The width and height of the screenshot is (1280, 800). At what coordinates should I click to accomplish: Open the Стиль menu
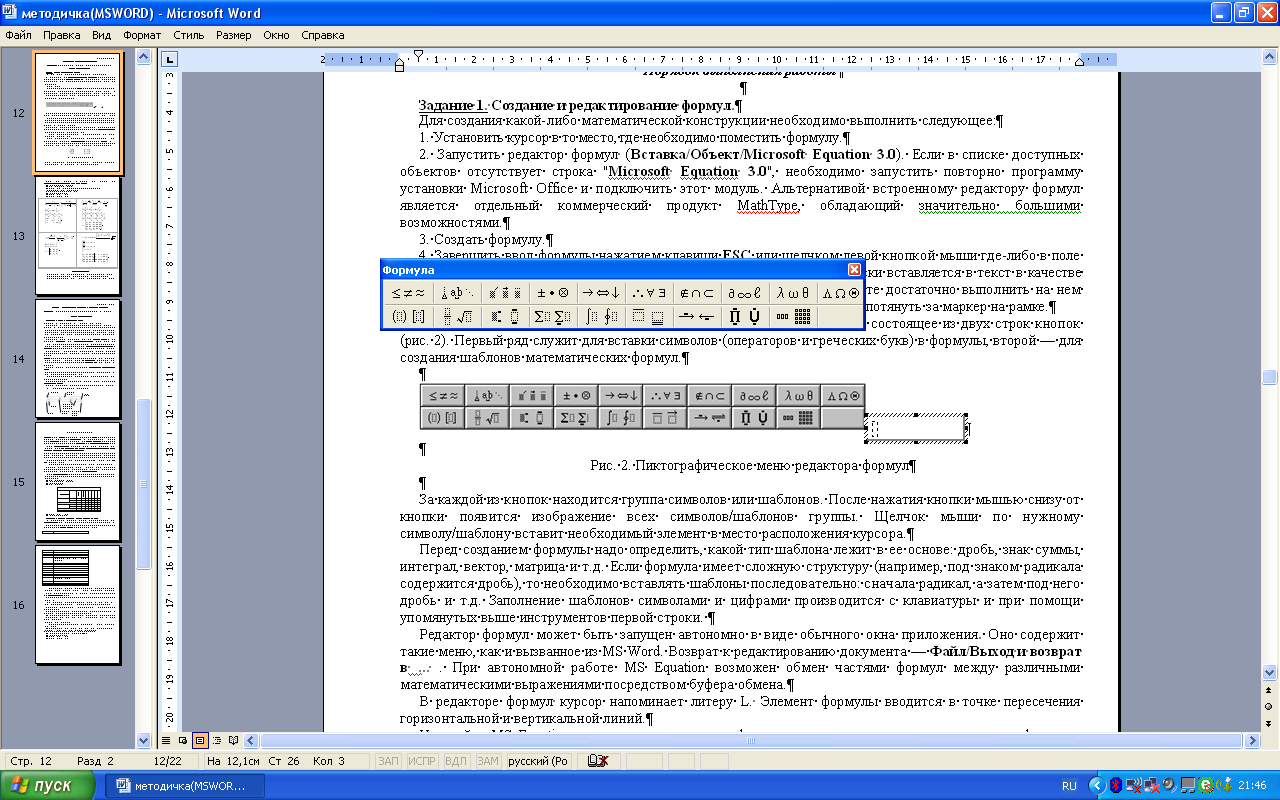(x=188, y=34)
